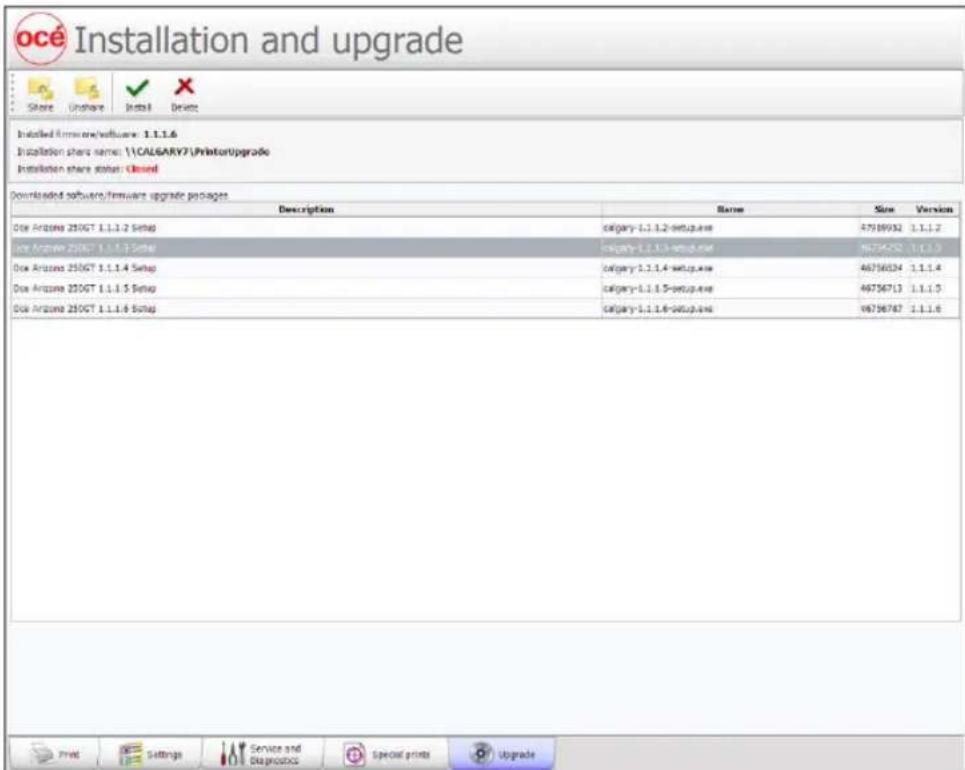The height and width of the screenshot is (770, 965).
Task: Sort by the Name column header
Action: (730, 210)
